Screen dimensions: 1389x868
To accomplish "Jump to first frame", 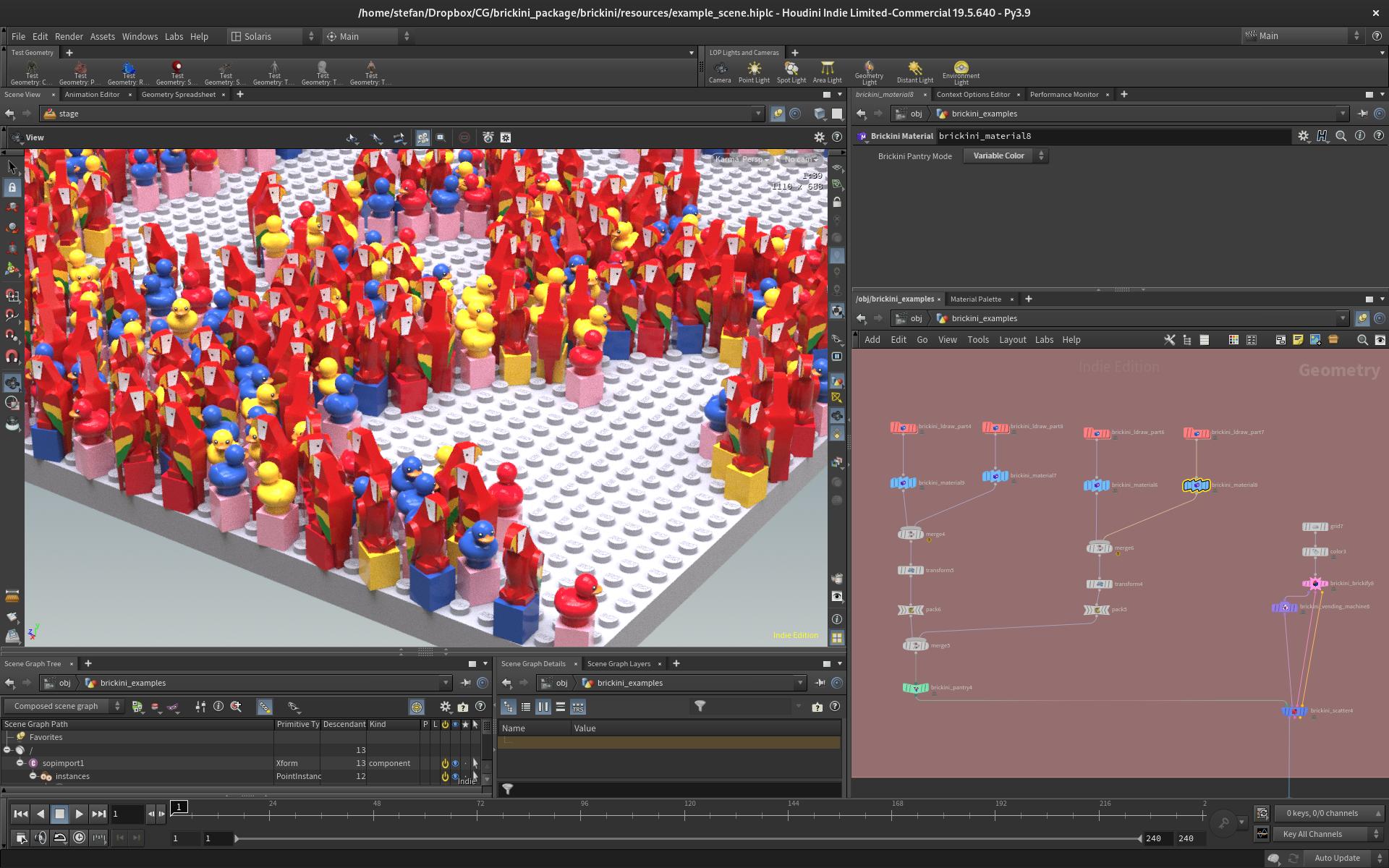I will 21,814.
